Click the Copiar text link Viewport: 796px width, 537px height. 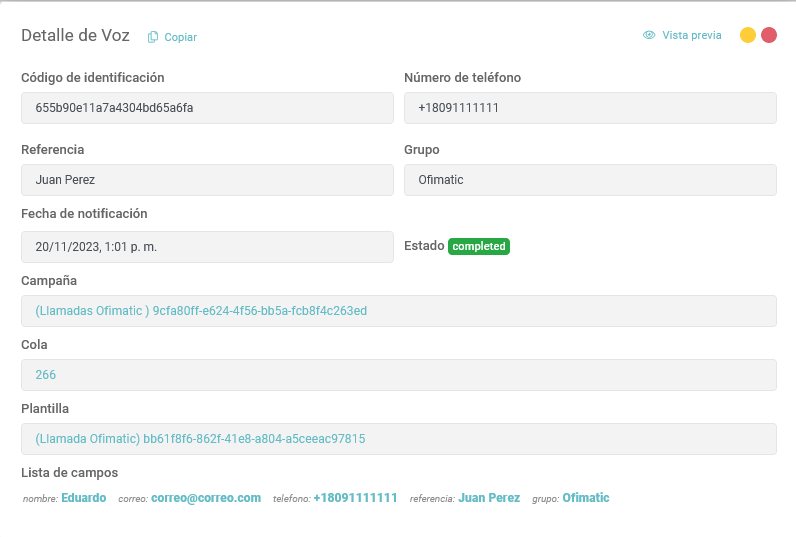[x=181, y=37]
